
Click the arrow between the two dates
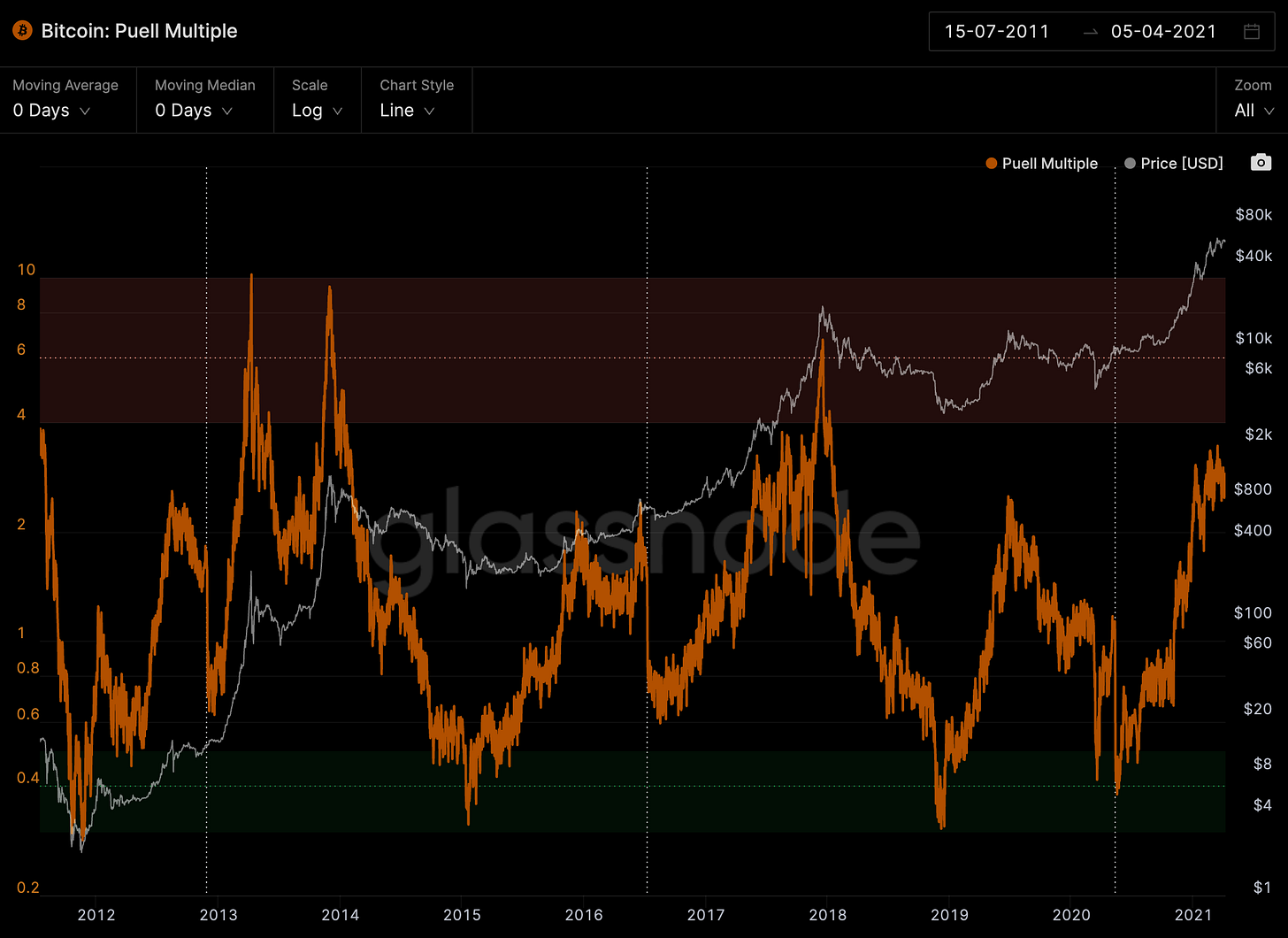coord(1091,32)
